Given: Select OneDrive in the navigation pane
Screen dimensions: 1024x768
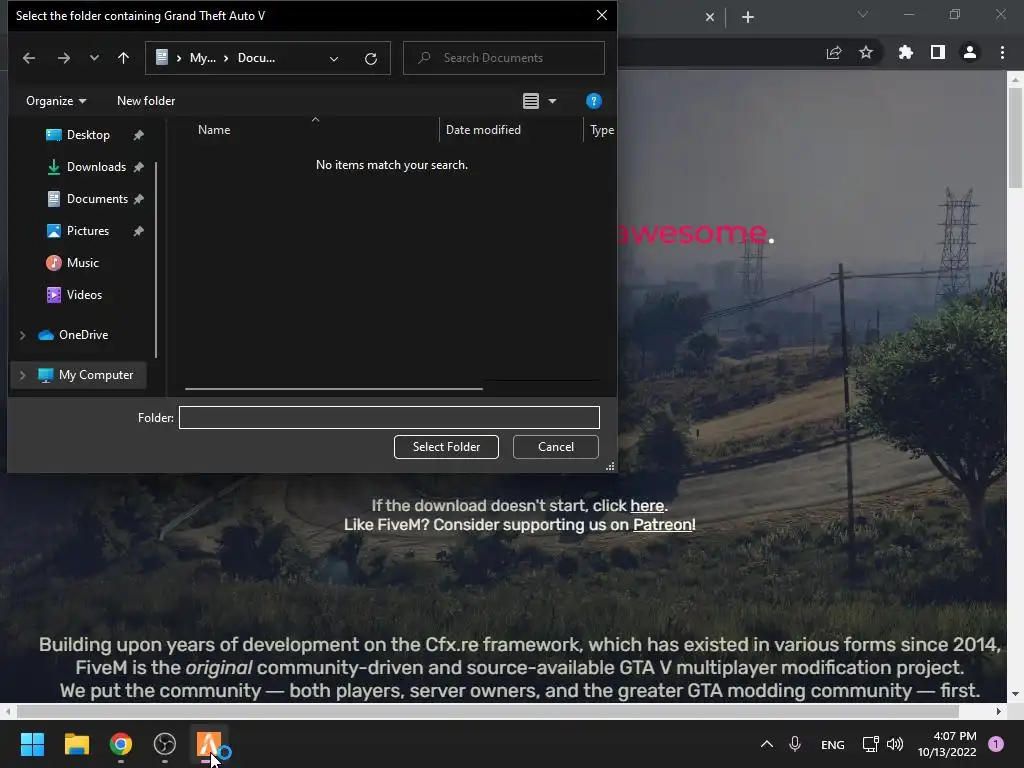Looking at the screenshot, I should click(x=83, y=335).
